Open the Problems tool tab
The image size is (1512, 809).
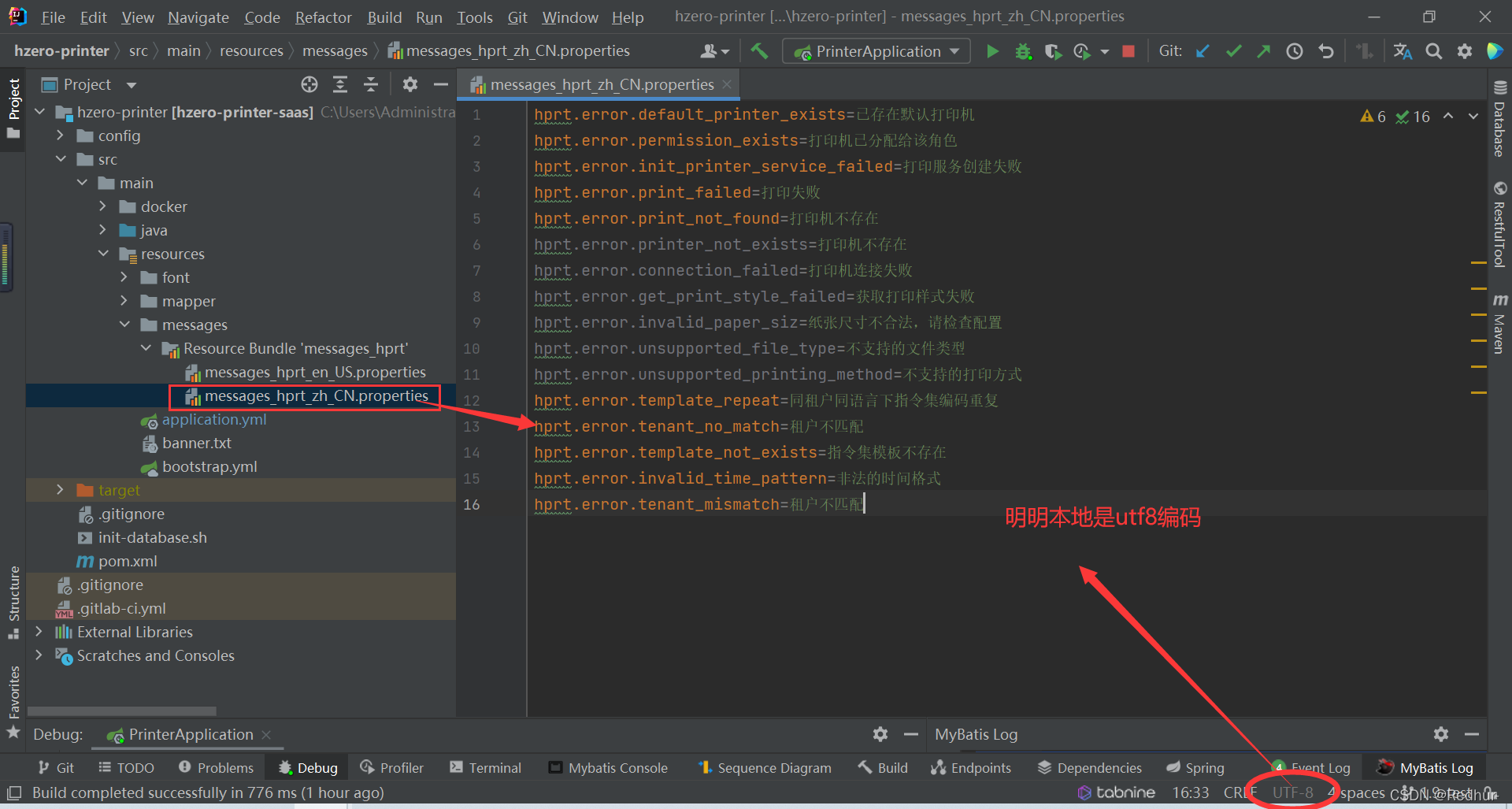pos(216,768)
